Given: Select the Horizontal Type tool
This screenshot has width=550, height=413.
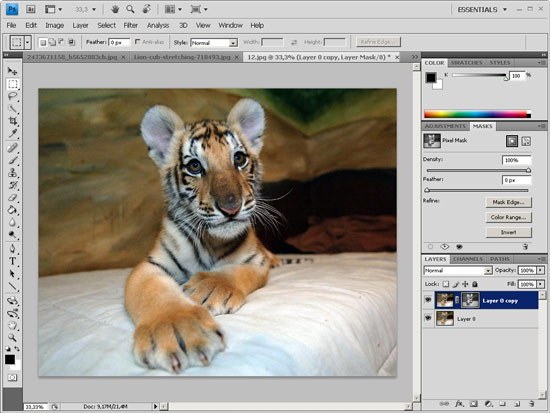Looking at the screenshot, I should [x=12, y=261].
